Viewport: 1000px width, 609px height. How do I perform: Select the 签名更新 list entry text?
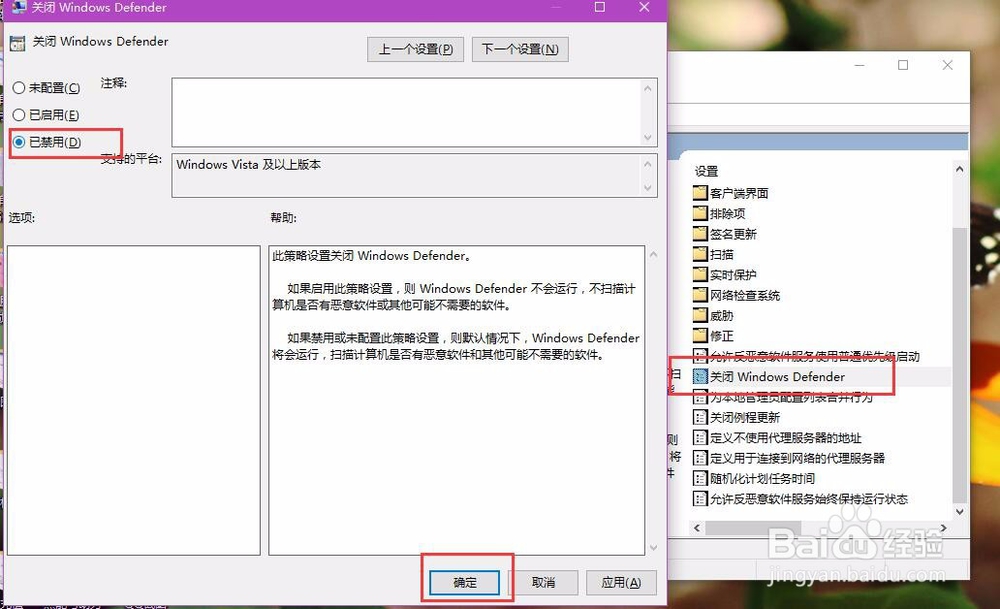(x=733, y=234)
